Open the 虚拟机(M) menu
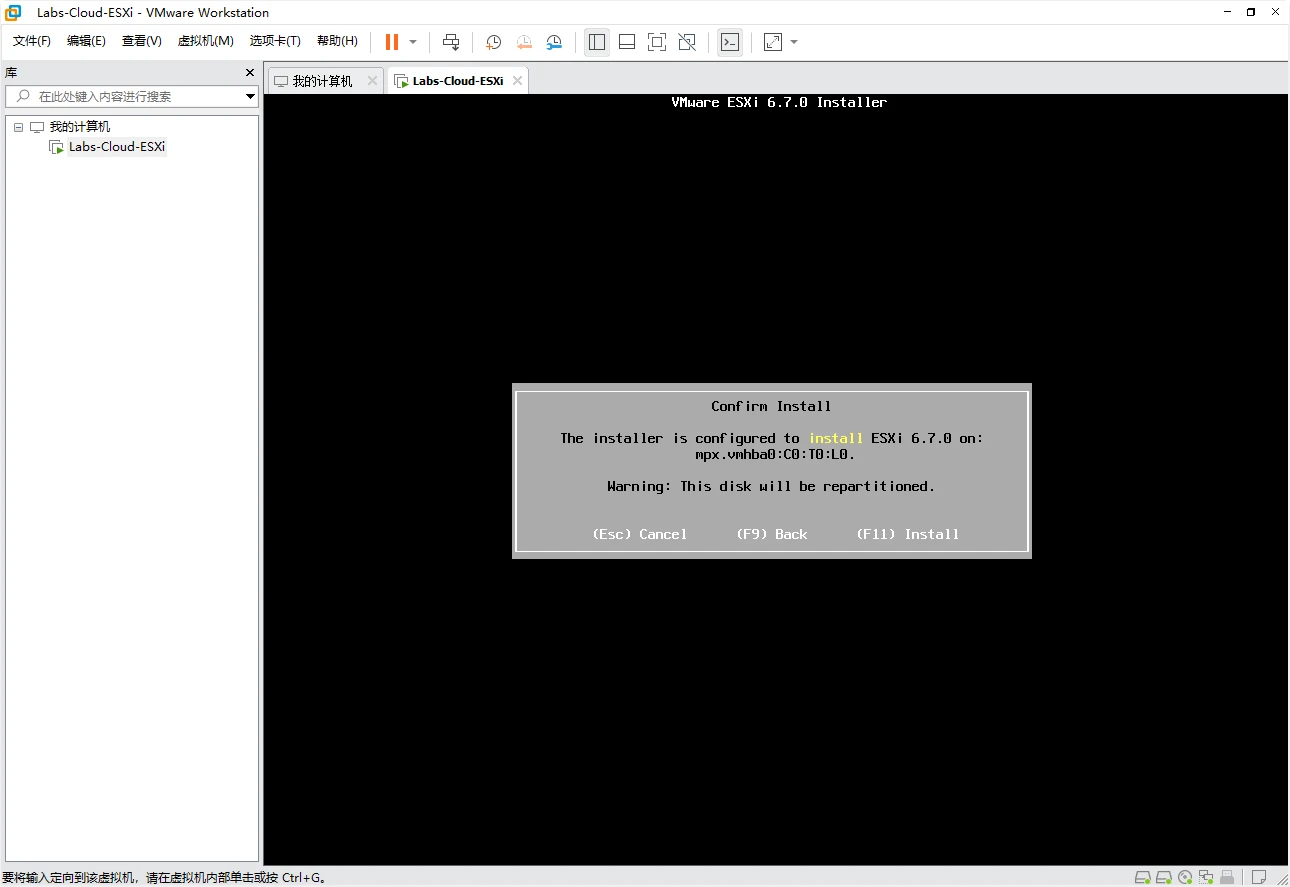1290x887 pixels. [205, 41]
